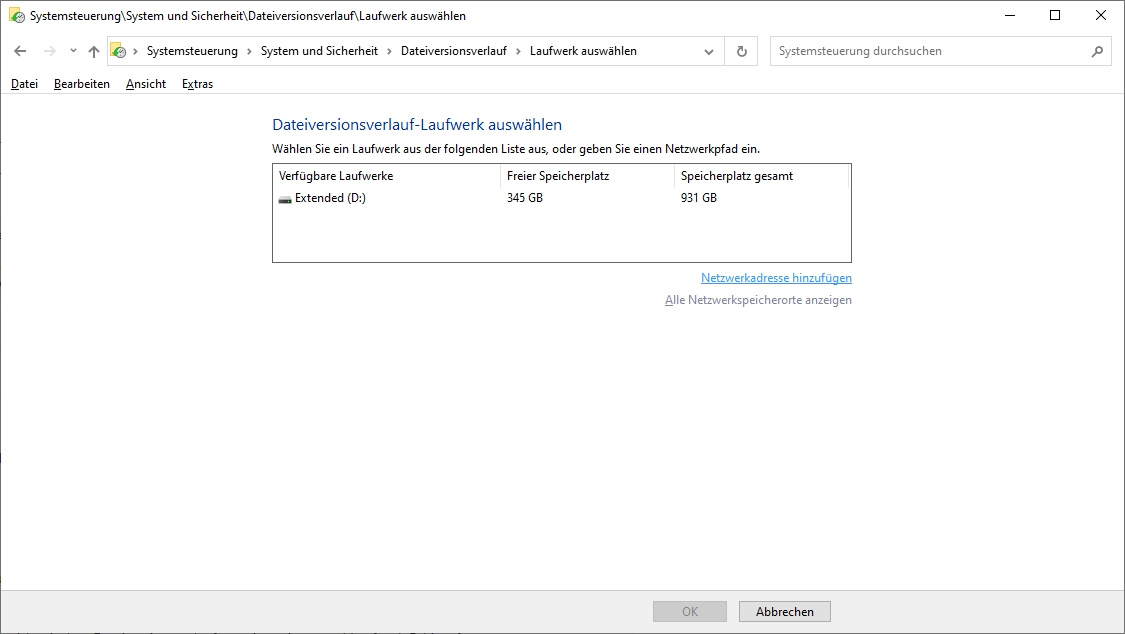Click the title bar window icon
Viewport: 1125px width, 634px height.
[17, 16]
